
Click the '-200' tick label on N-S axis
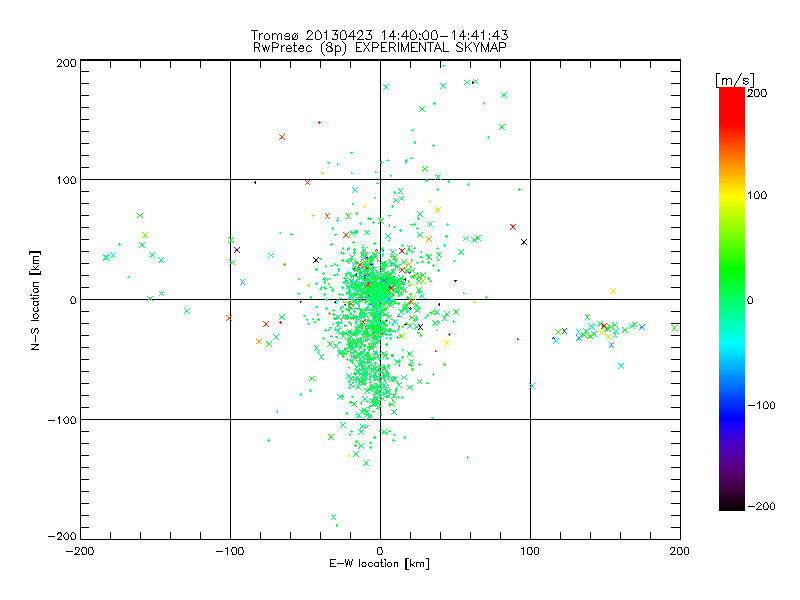click(x=62, y=536)
